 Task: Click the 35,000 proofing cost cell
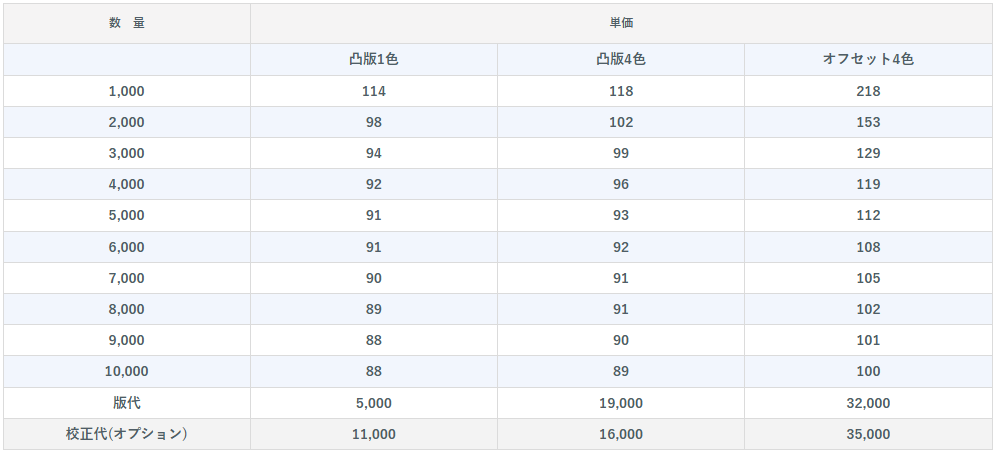[868, 434]
